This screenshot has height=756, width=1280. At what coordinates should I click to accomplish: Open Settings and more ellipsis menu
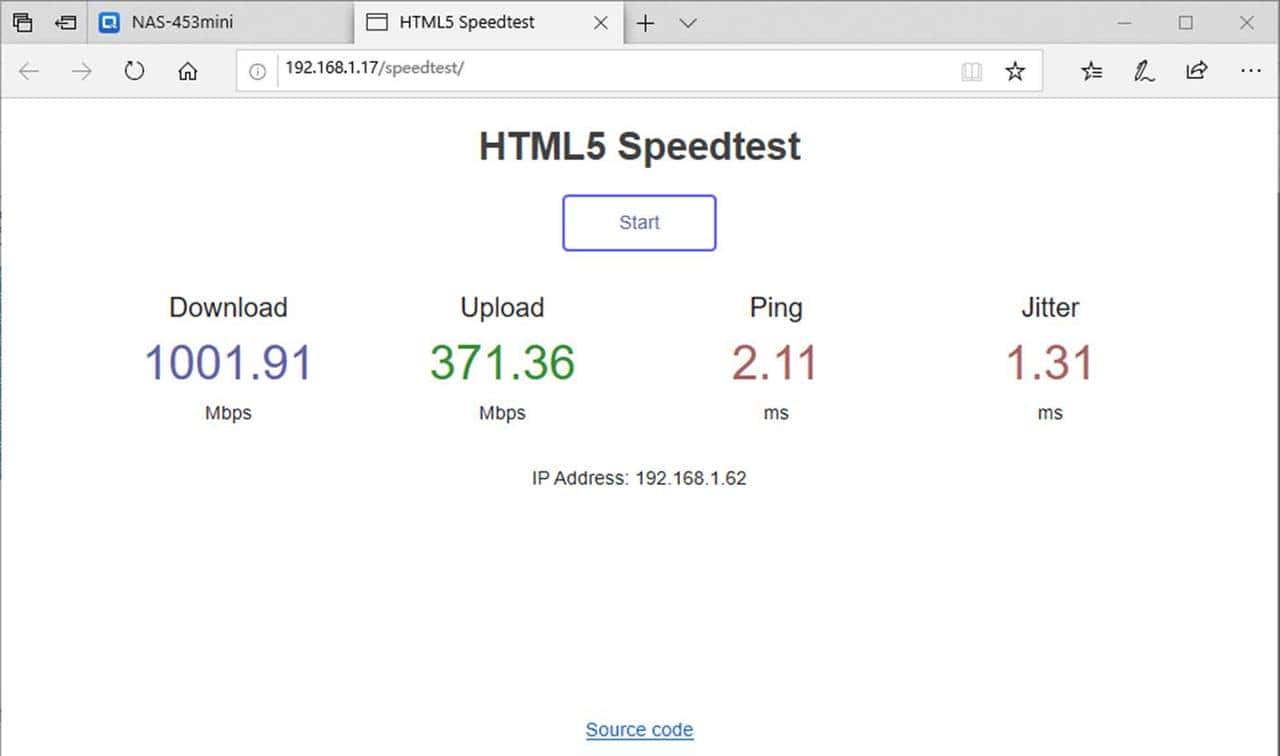point(1250,71)
